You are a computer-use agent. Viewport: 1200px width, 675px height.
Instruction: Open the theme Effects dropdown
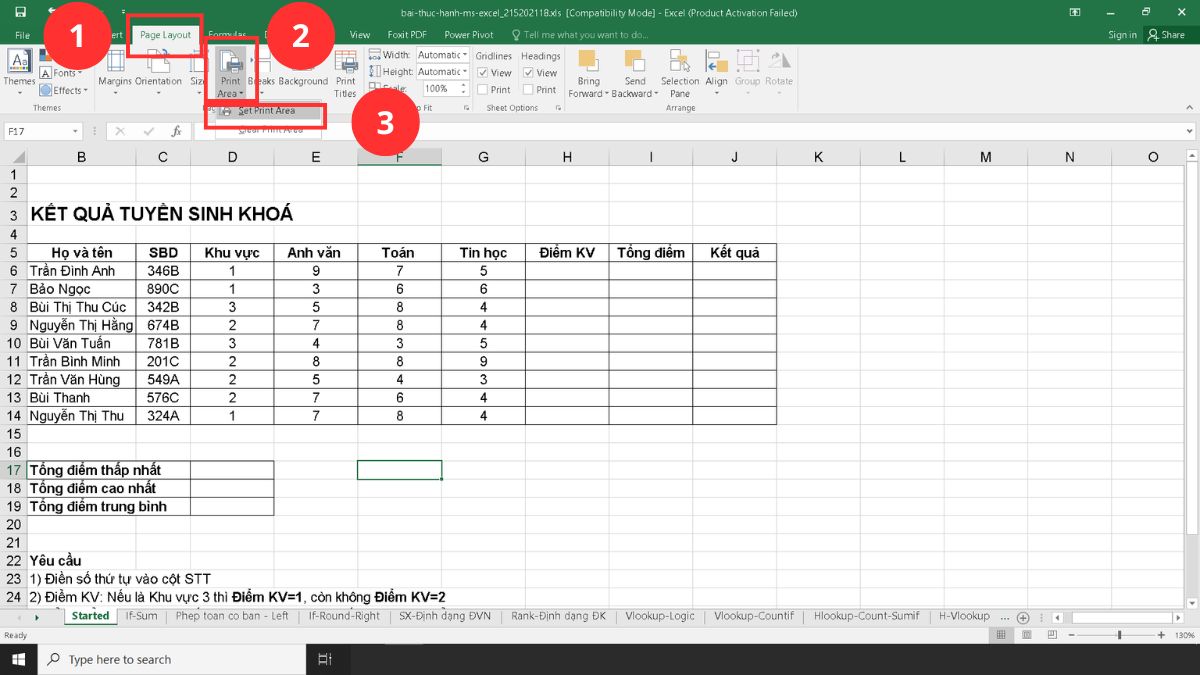click(x=66, y=90)
